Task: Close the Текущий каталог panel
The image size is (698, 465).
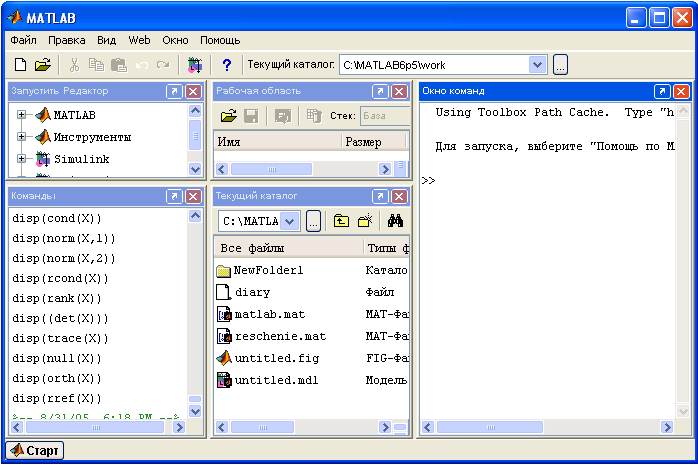Action: tap(399, 197)
